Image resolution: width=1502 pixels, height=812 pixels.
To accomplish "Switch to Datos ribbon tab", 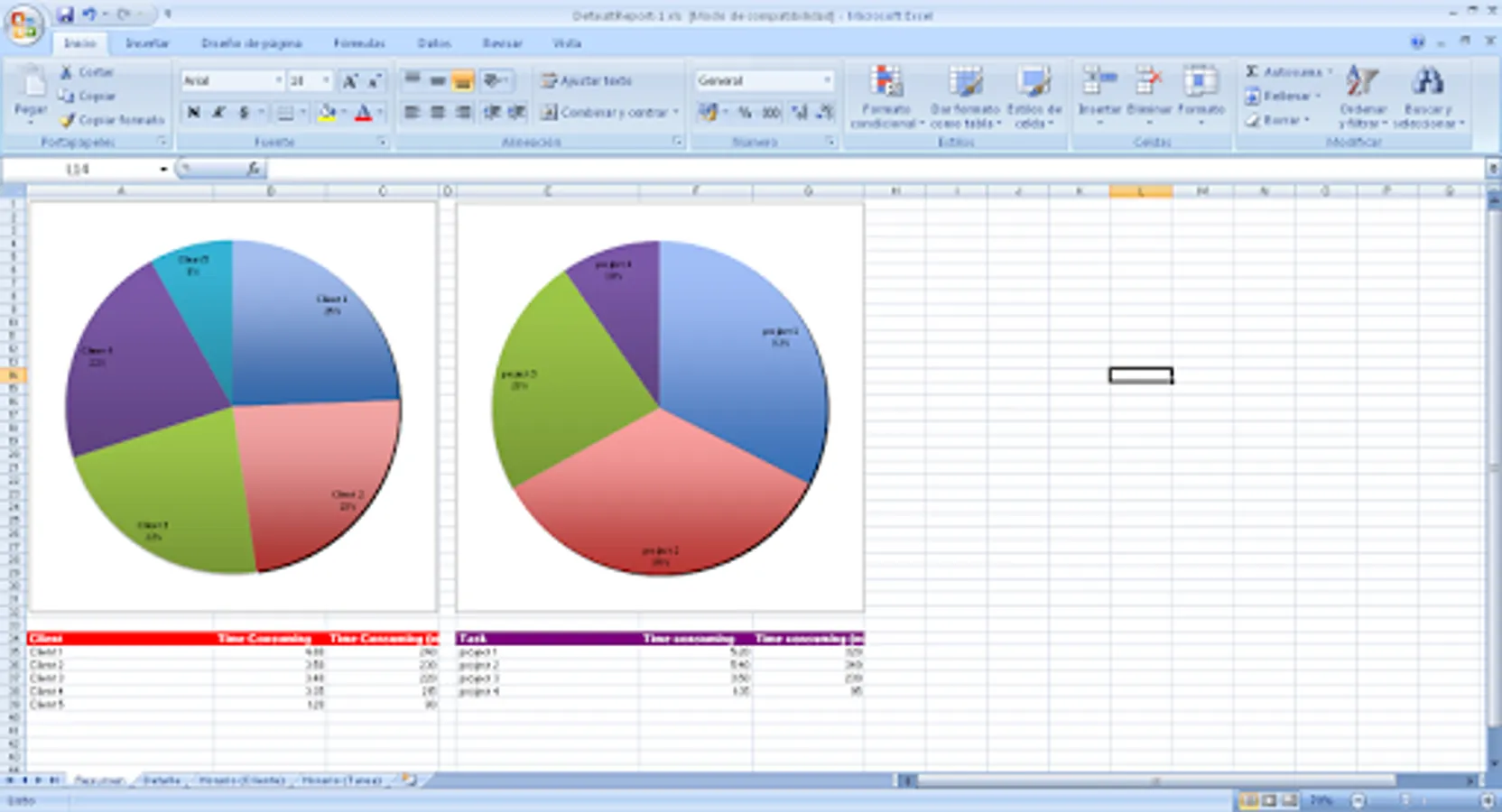I will coord(434,43).
